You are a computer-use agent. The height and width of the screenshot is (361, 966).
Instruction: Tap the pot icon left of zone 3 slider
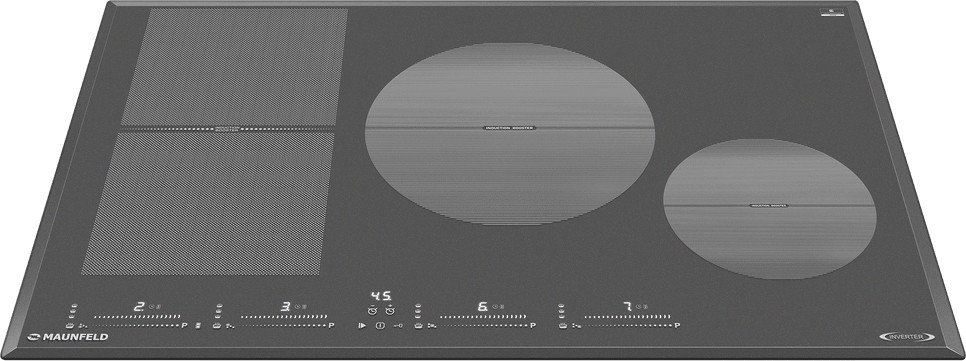(x=217, y=326)
